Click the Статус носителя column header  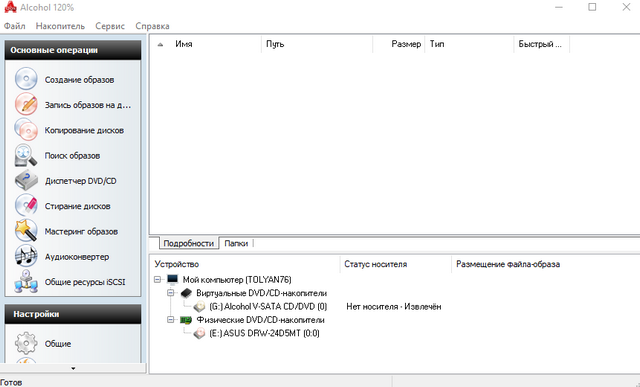[x=396, y=264]
